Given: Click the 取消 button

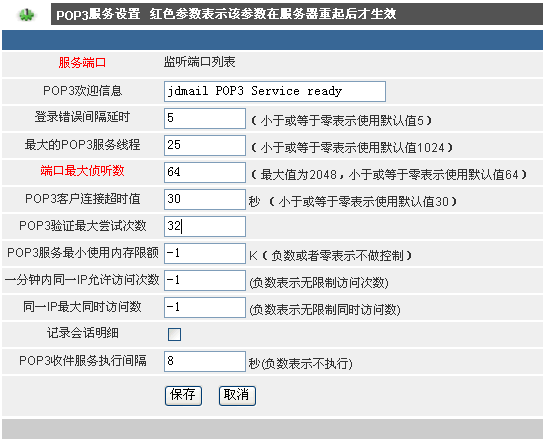Looking at the screenshot, I should point(237,396).
